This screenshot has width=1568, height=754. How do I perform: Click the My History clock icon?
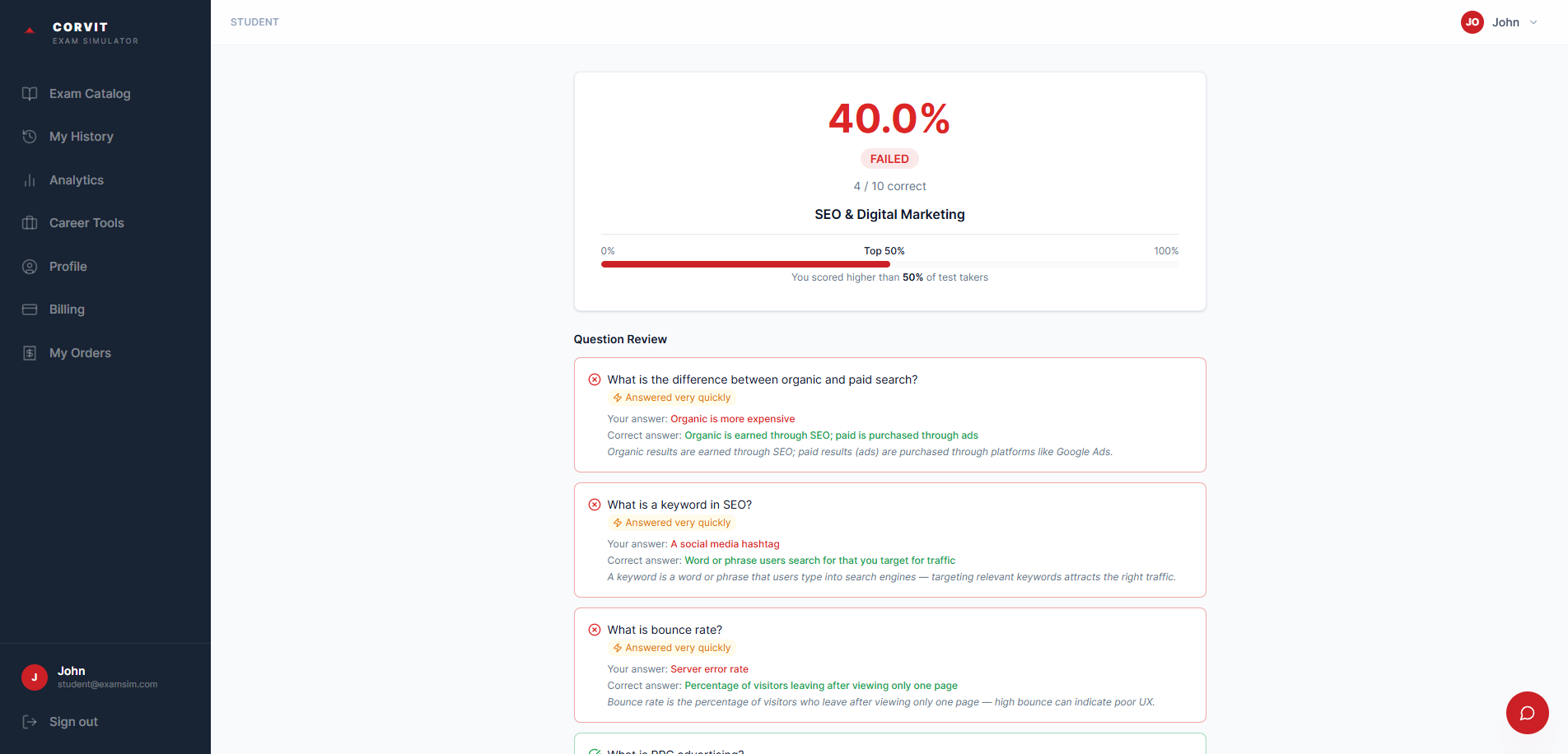click(x=30, y=137)
